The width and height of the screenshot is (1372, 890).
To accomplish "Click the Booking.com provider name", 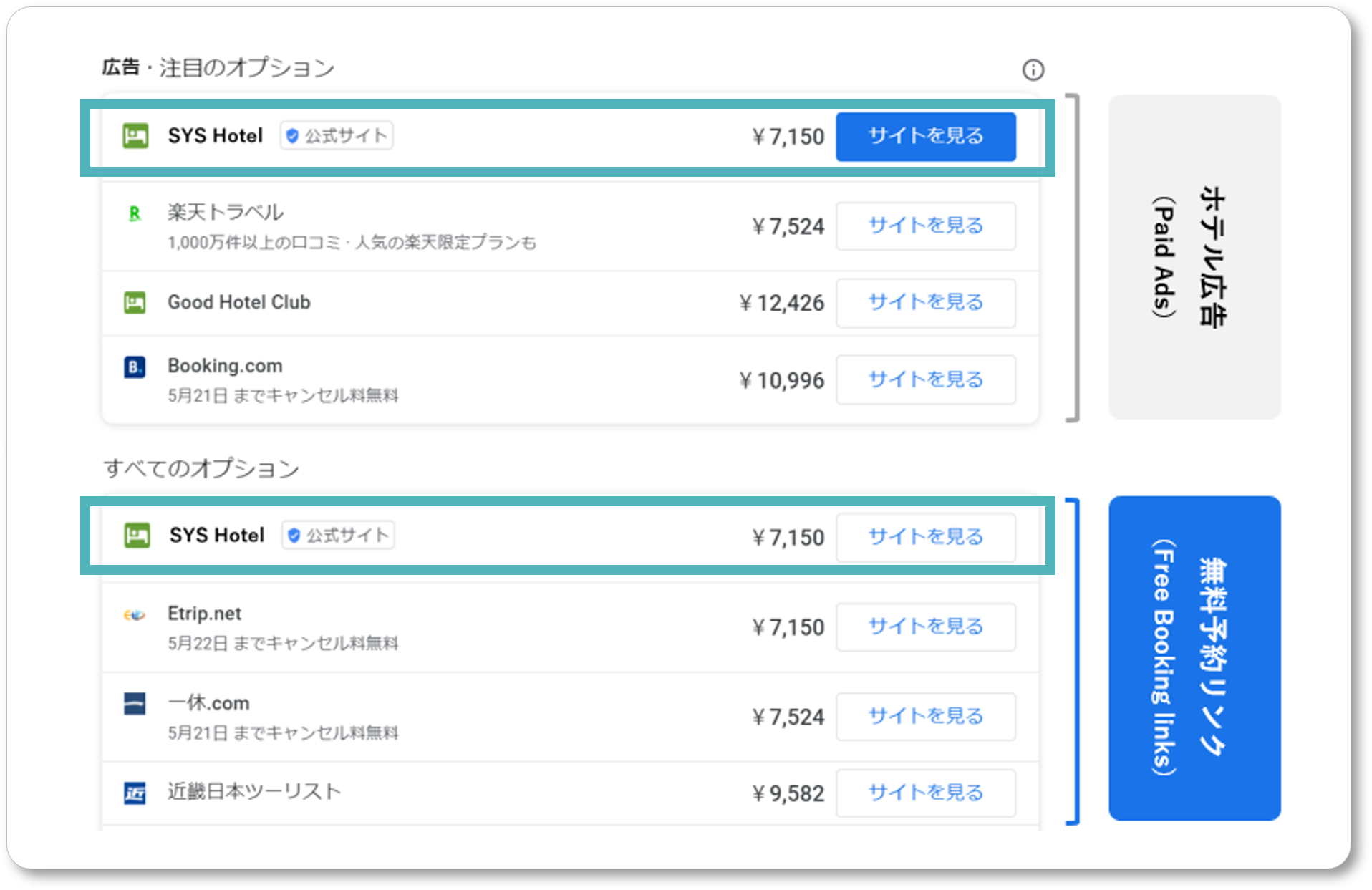I will 225,366.
